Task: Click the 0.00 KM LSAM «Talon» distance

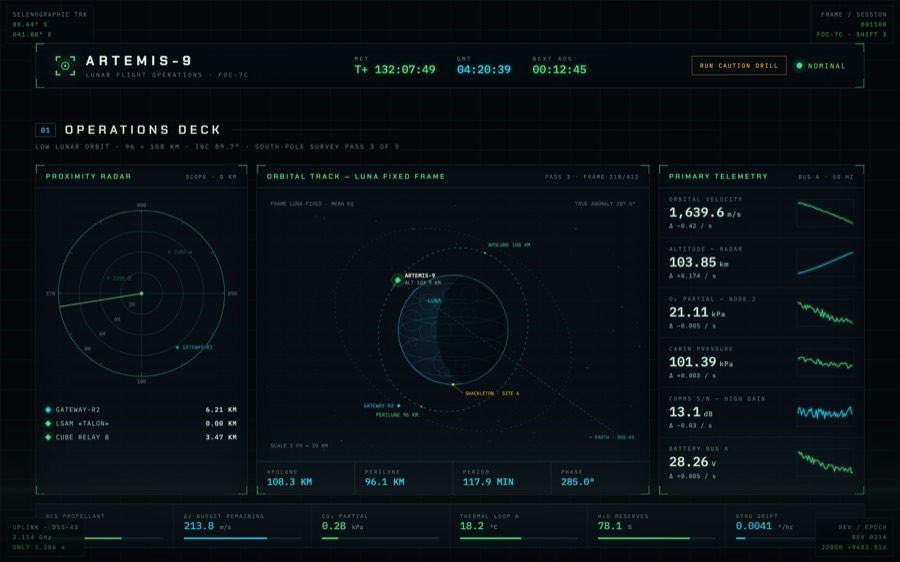Action: 221,423
